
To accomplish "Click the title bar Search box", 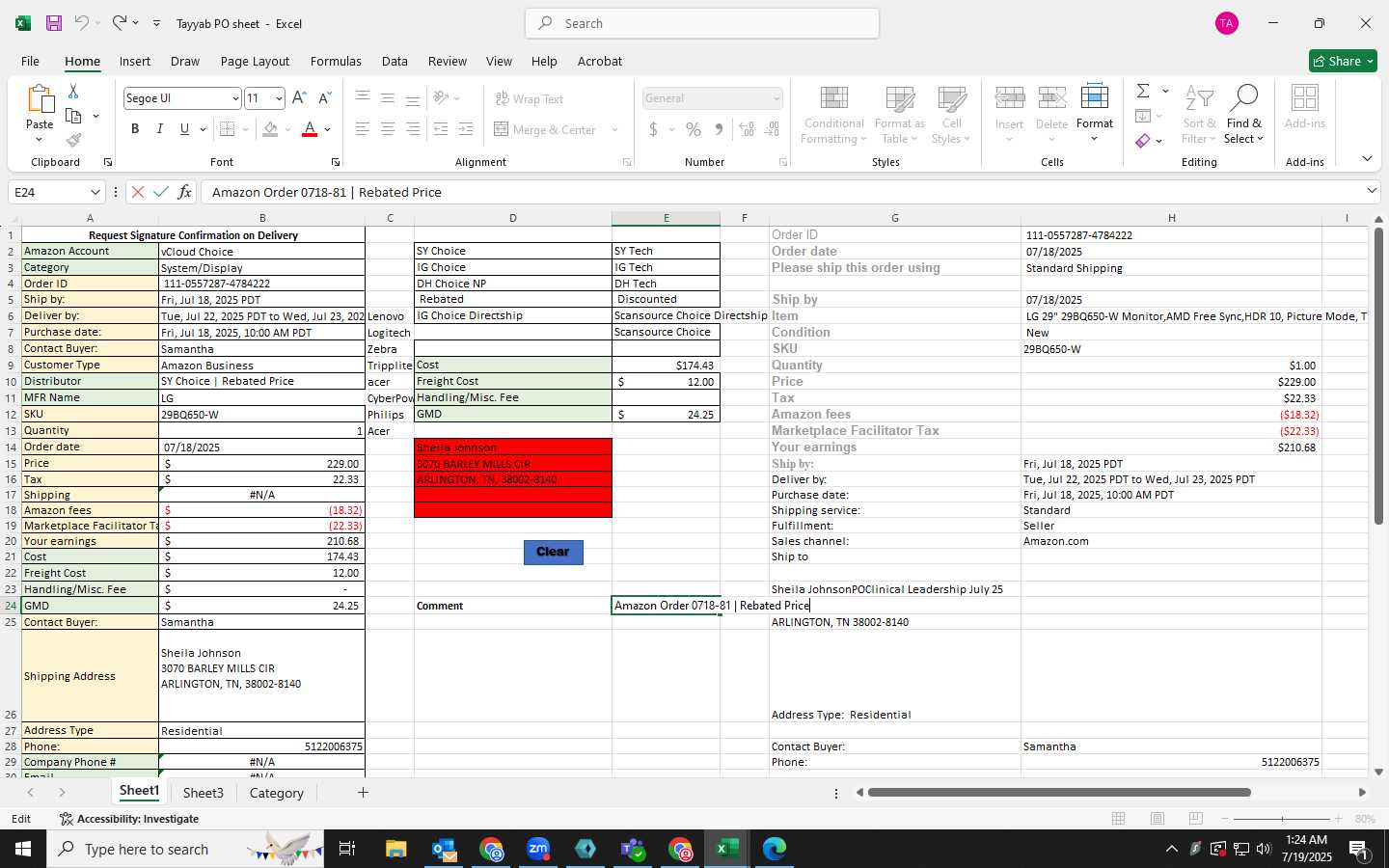I will [702, 23].
